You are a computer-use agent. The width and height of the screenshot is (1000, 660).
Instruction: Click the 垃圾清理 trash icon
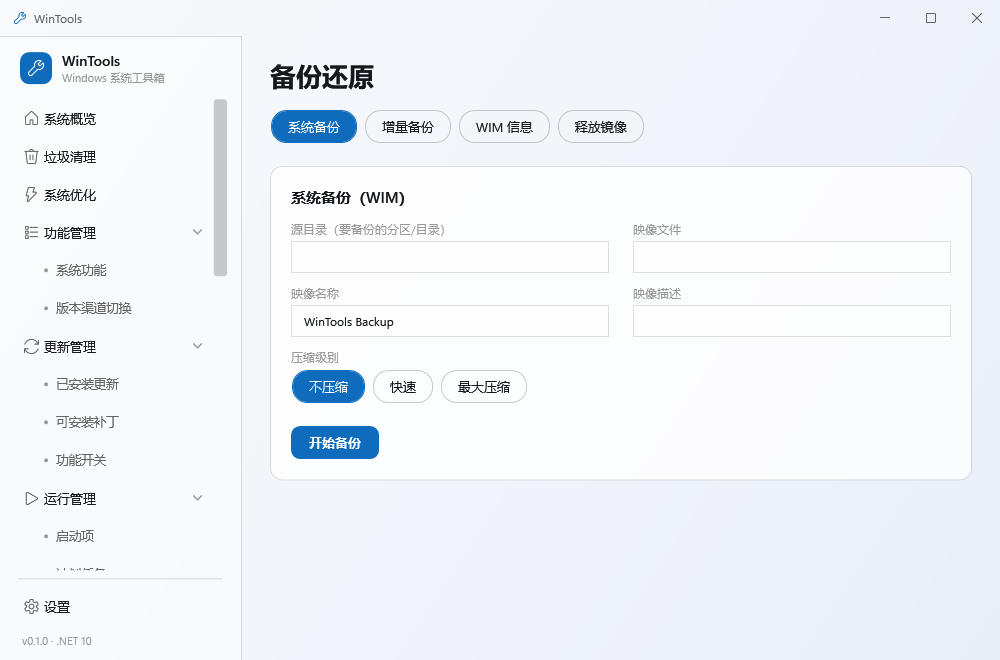[x=31, y=157]
